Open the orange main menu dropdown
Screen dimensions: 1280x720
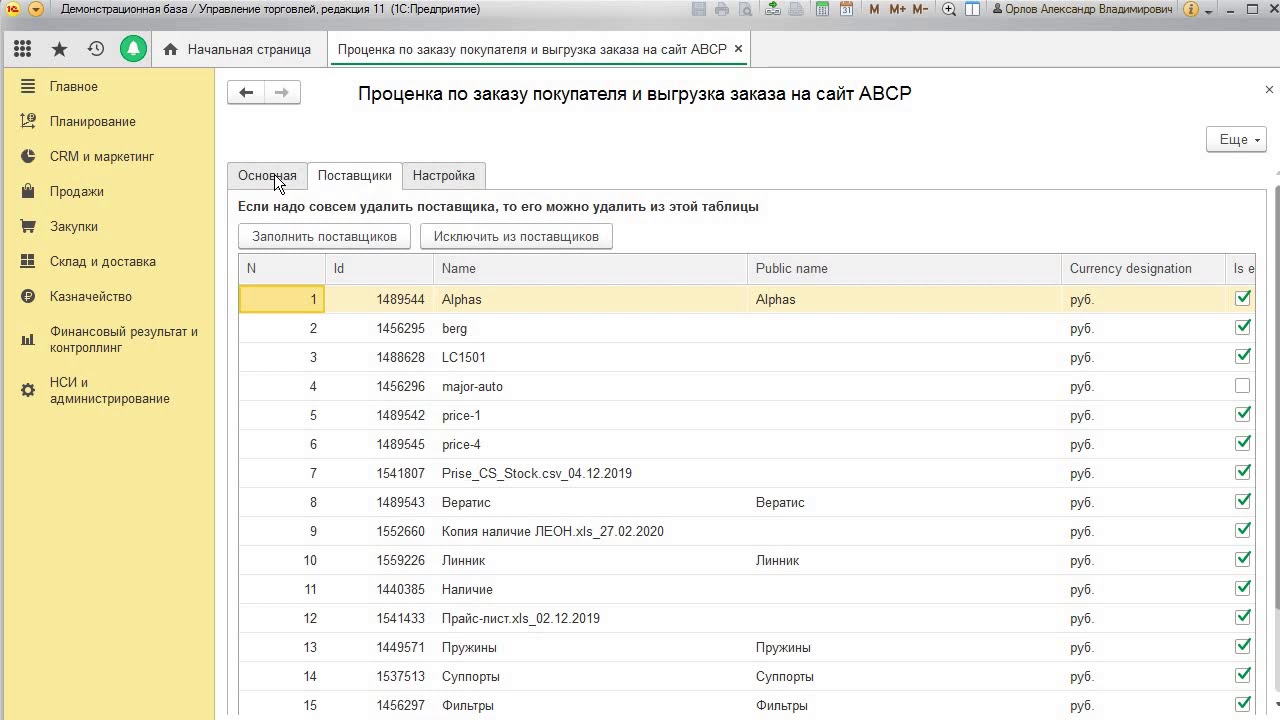36,9
